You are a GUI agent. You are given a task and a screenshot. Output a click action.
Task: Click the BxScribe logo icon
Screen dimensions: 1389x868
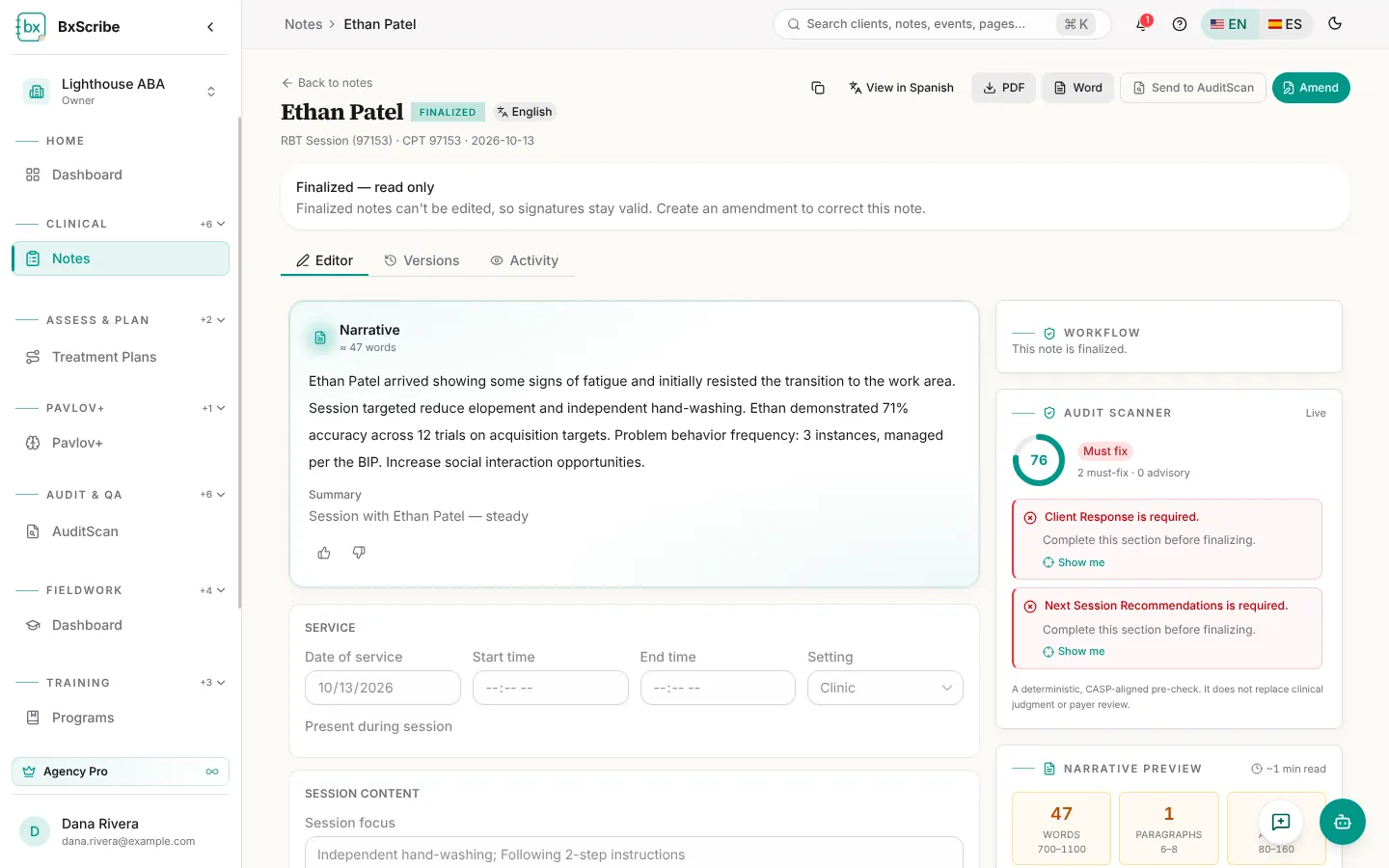coord(31,27)
